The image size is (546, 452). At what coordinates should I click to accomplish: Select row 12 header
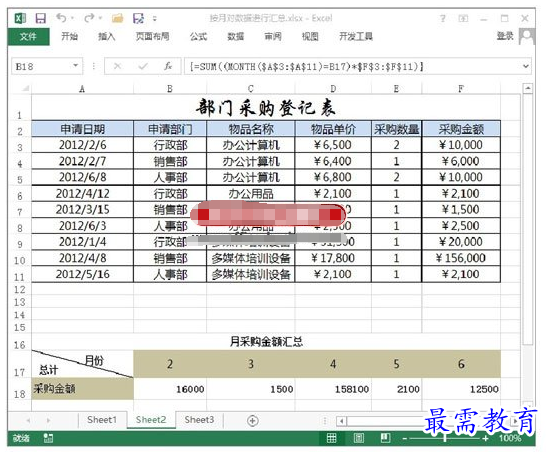coord(20,290)
